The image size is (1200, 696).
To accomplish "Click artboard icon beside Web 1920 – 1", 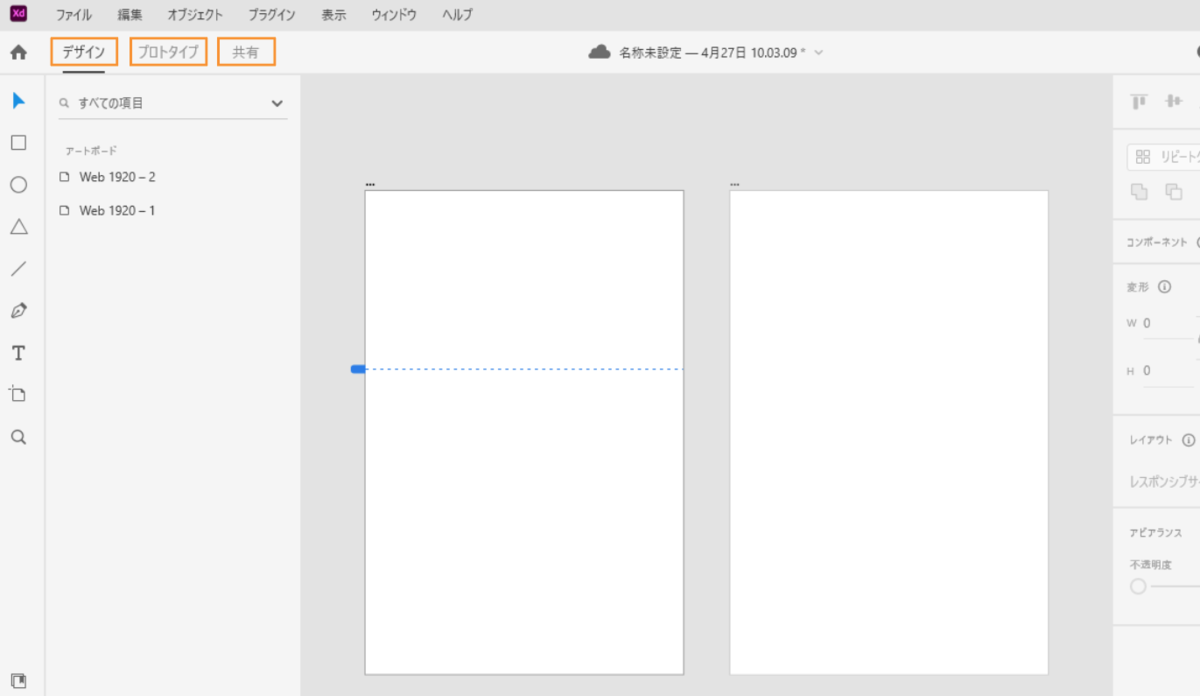I will pos(65,211).
